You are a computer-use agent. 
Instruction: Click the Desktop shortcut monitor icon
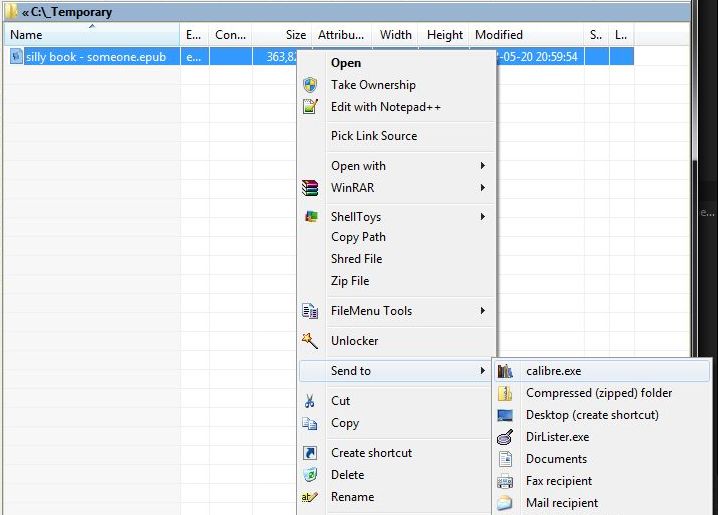tap(505, 415)
